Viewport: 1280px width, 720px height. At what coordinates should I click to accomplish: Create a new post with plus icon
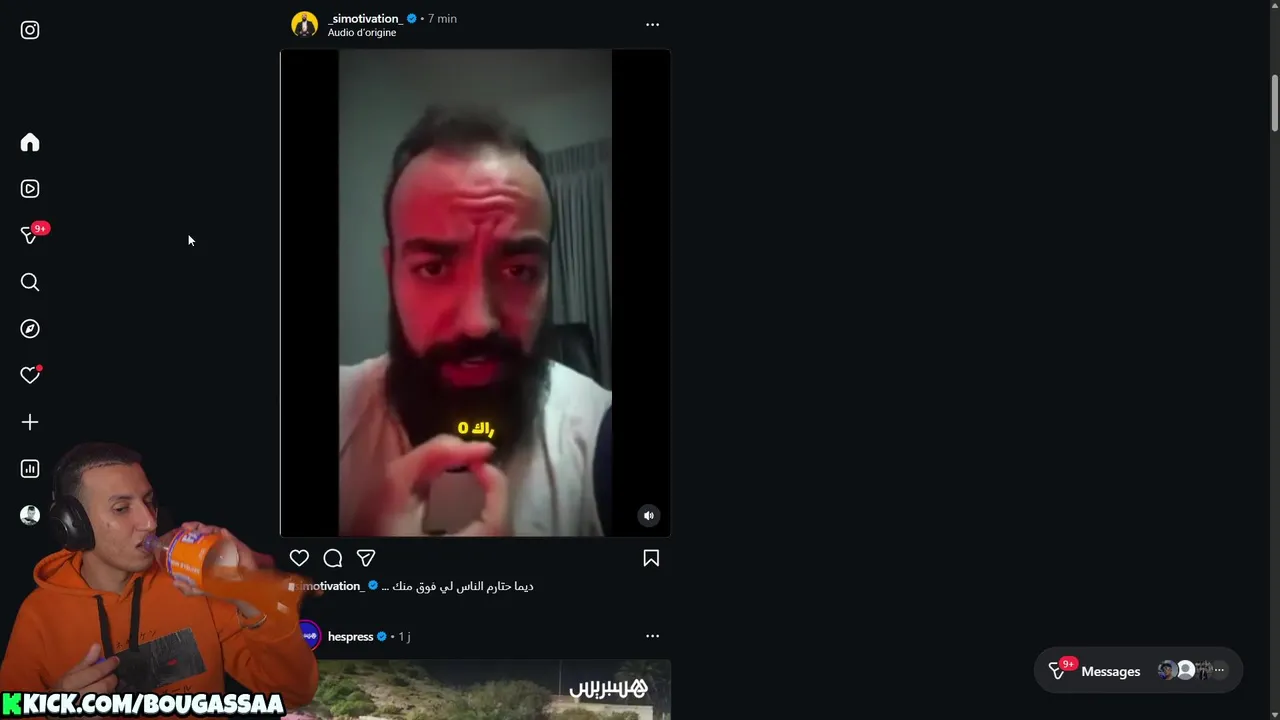pyautogui.click(x=30, y=422)
